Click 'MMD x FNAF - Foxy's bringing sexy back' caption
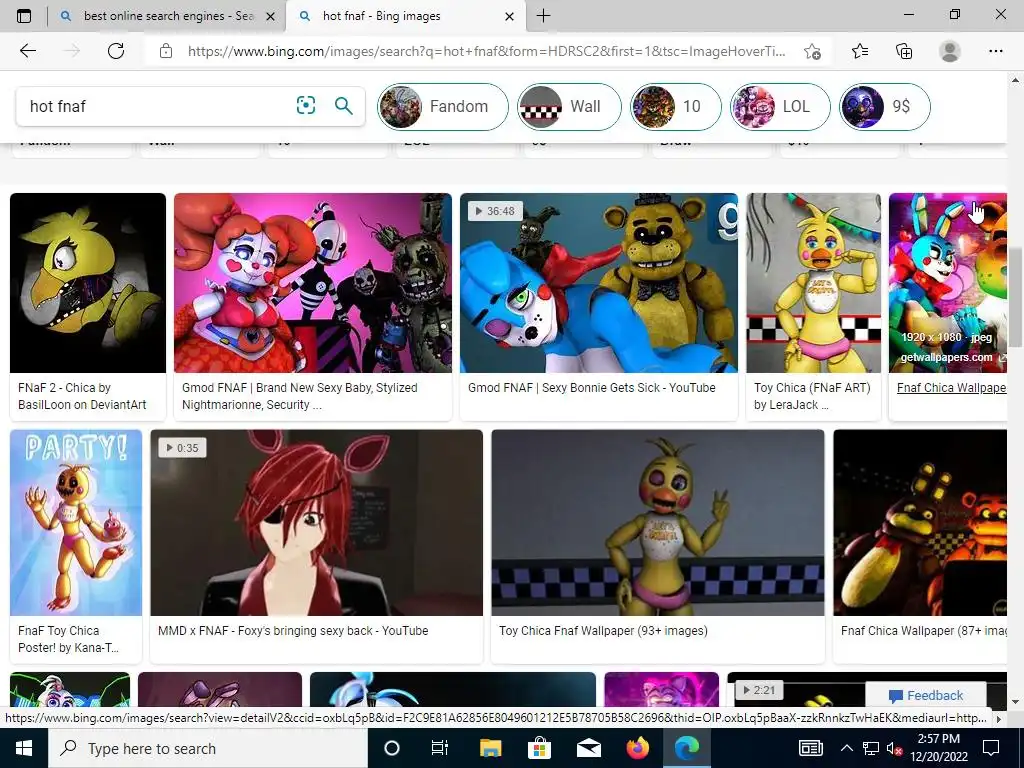The width and height of the screenshot is (1024, 768). pos(293,631)
